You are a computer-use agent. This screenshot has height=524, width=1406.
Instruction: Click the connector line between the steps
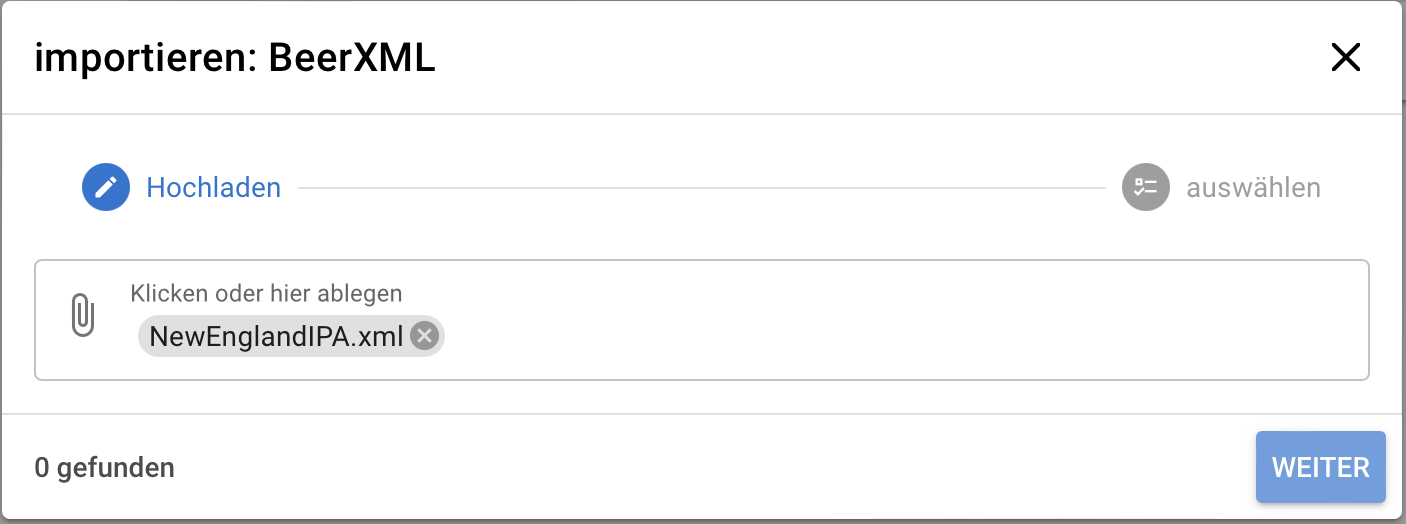click(x=702, y=187)
